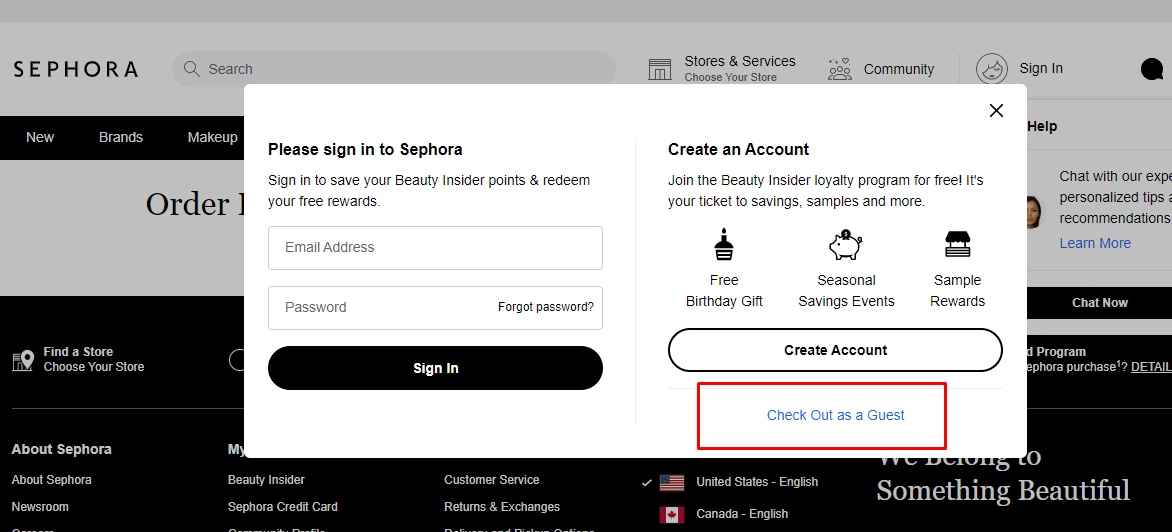Open the Community link
Viewport: 1172px width, 532px height.
pos(898,69)
